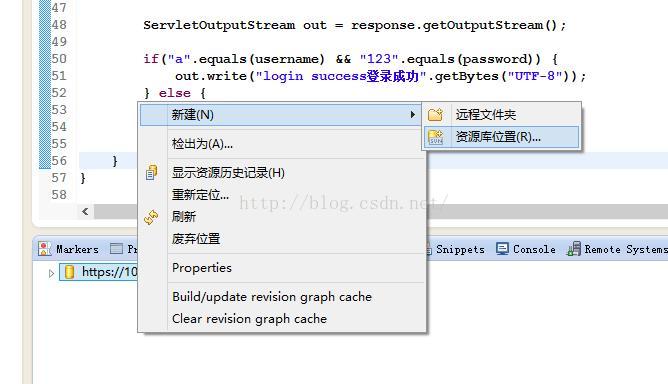The image size is (668, 384).
Task: Click the SVN repository location icon
Action: 435,137
